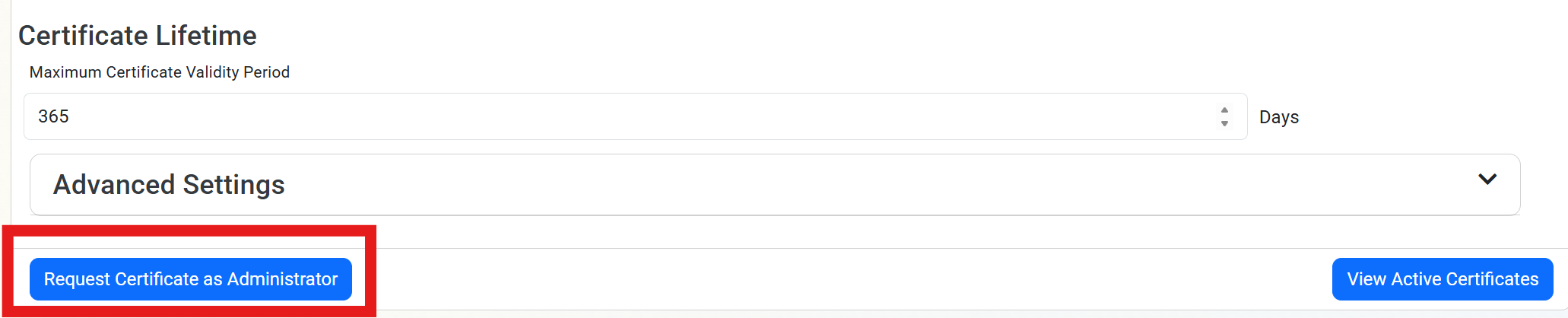Toggle the Advanced Settings dropdown arrow
Viewport: 1568px width, 318px height.
coord(1487,180)
